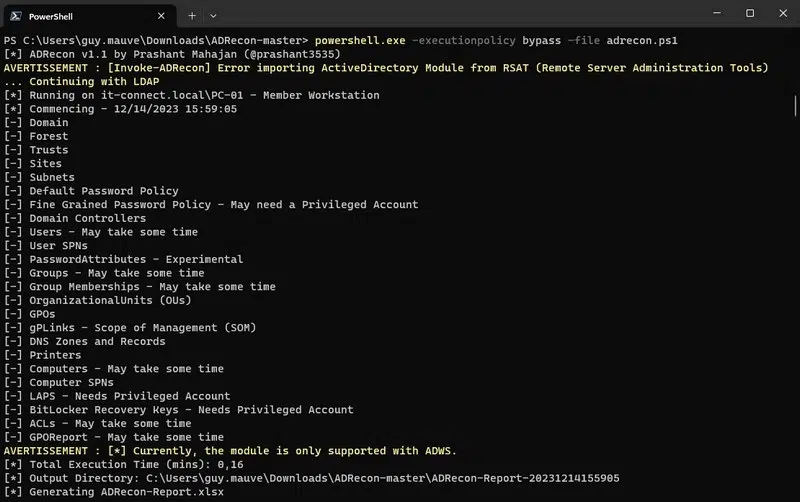Click the 'Running on it-connect.local\PC-01' line

(192, 95)
